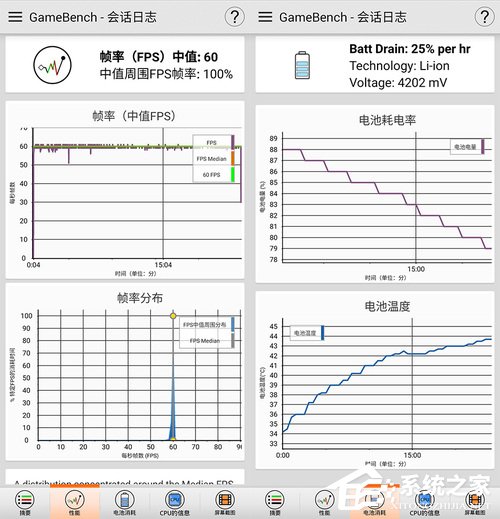Select yellow peak marker on distribution chart
This screenshot has height=519, width=500.
coord(173,316)
